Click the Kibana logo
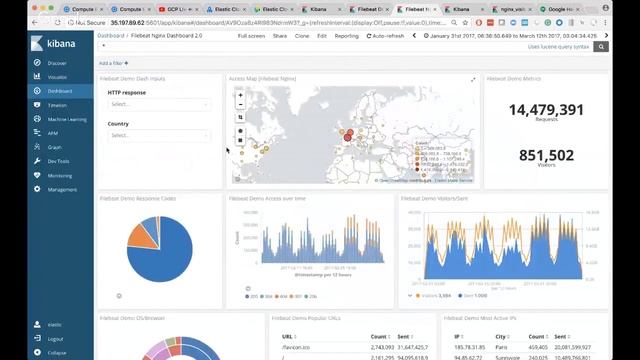Screen dimensions: 640x360 click(53, 44)
